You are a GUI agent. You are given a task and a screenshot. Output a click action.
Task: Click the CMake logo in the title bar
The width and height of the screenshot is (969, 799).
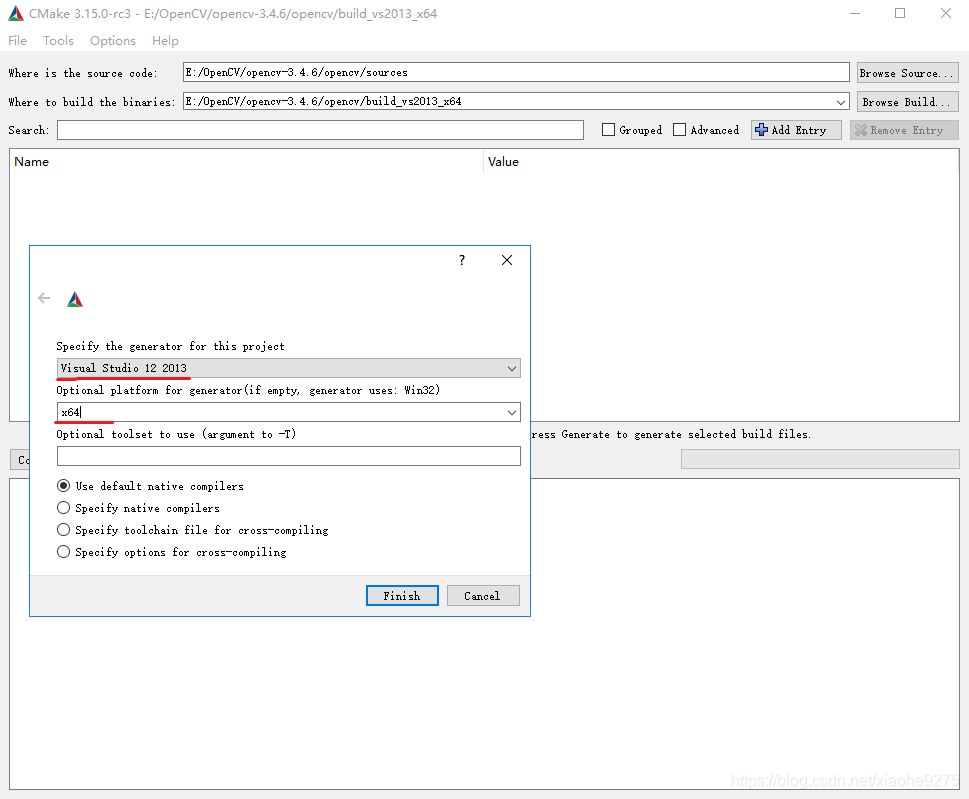point(16,13)
